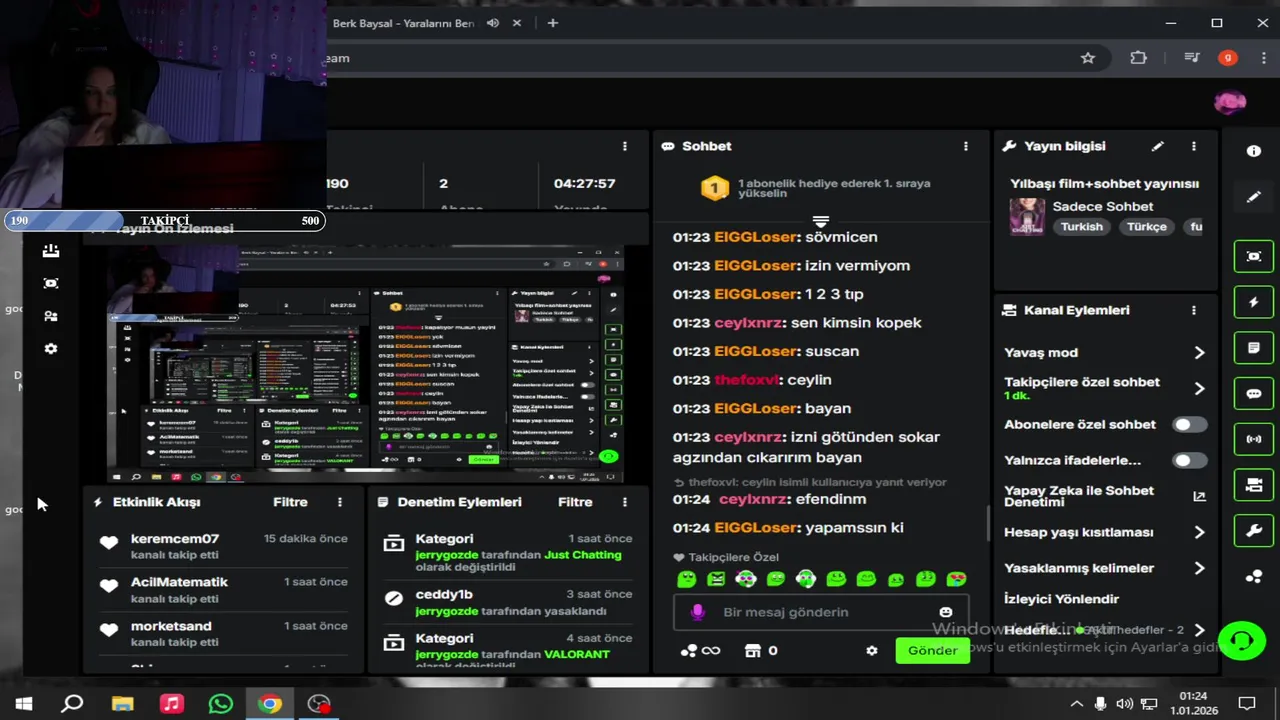Click the left sidebar settings gear icon
This screenshot has width=1280, height=720.
pyautogui.click(x=51, y=349)
